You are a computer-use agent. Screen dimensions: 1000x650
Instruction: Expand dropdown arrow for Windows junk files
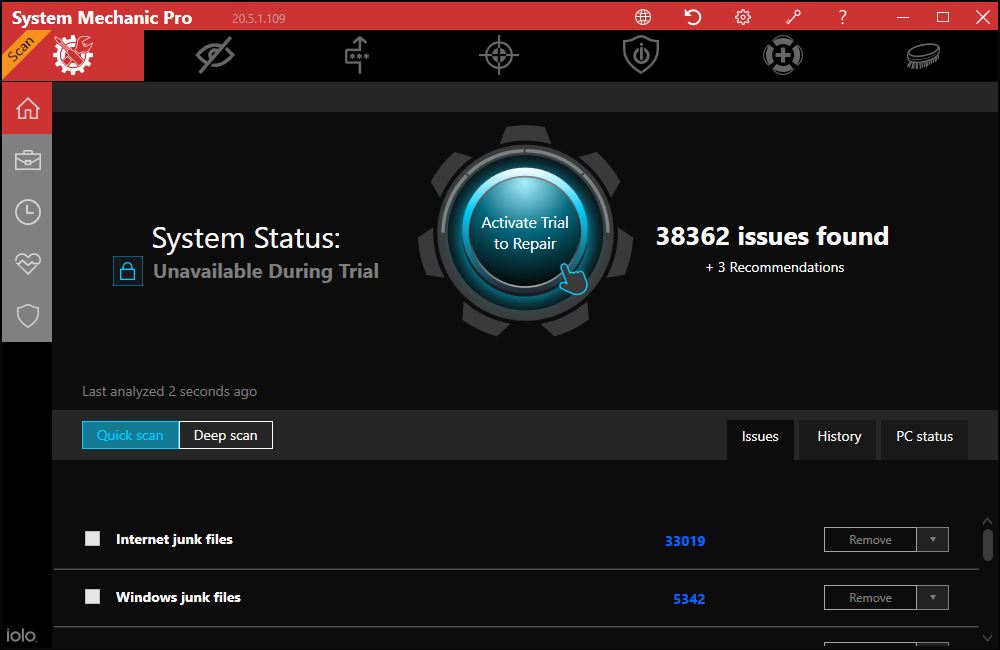click(932, 598)
